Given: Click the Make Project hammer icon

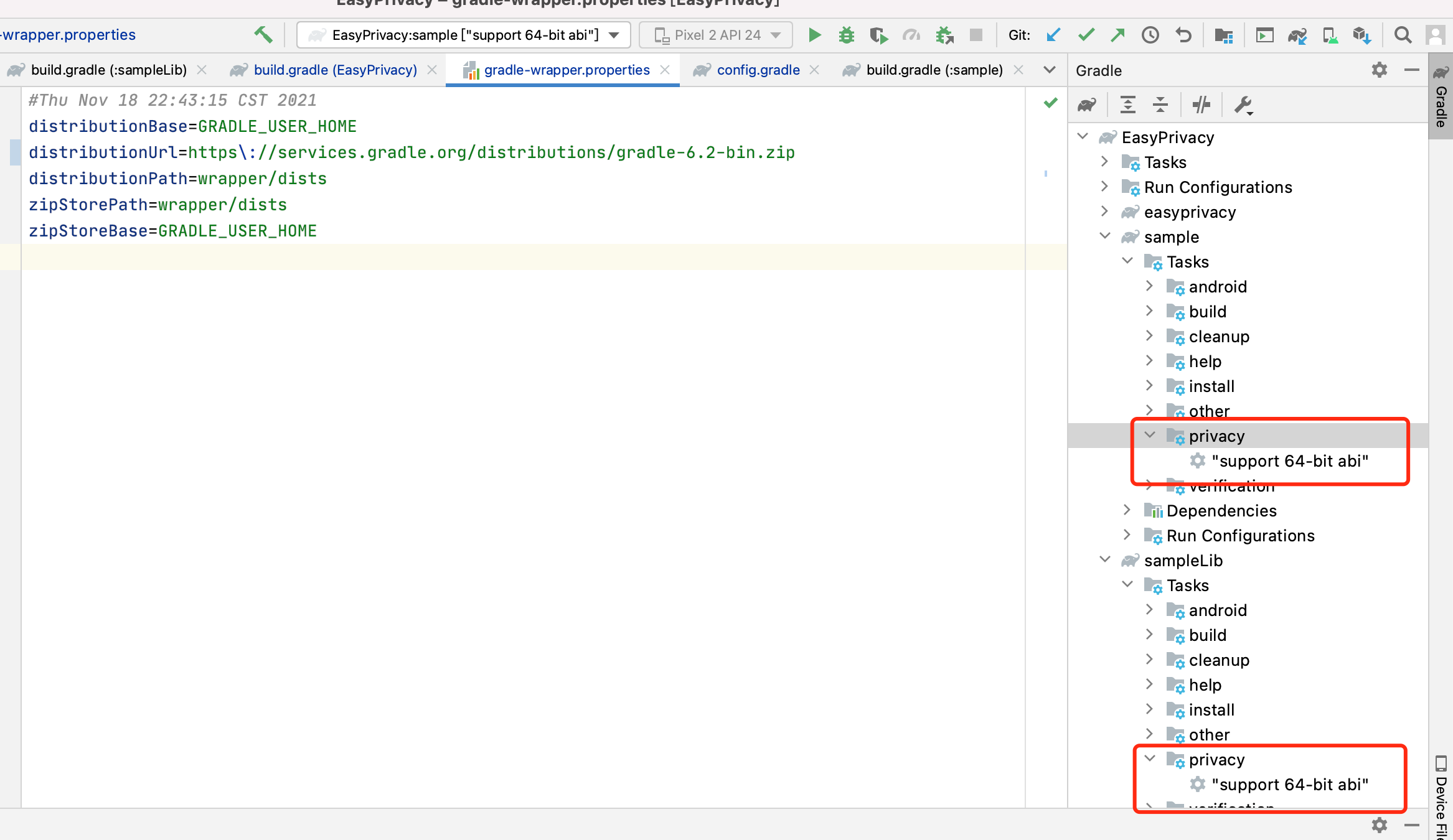Looking at the screenshot, I should 263,35.
